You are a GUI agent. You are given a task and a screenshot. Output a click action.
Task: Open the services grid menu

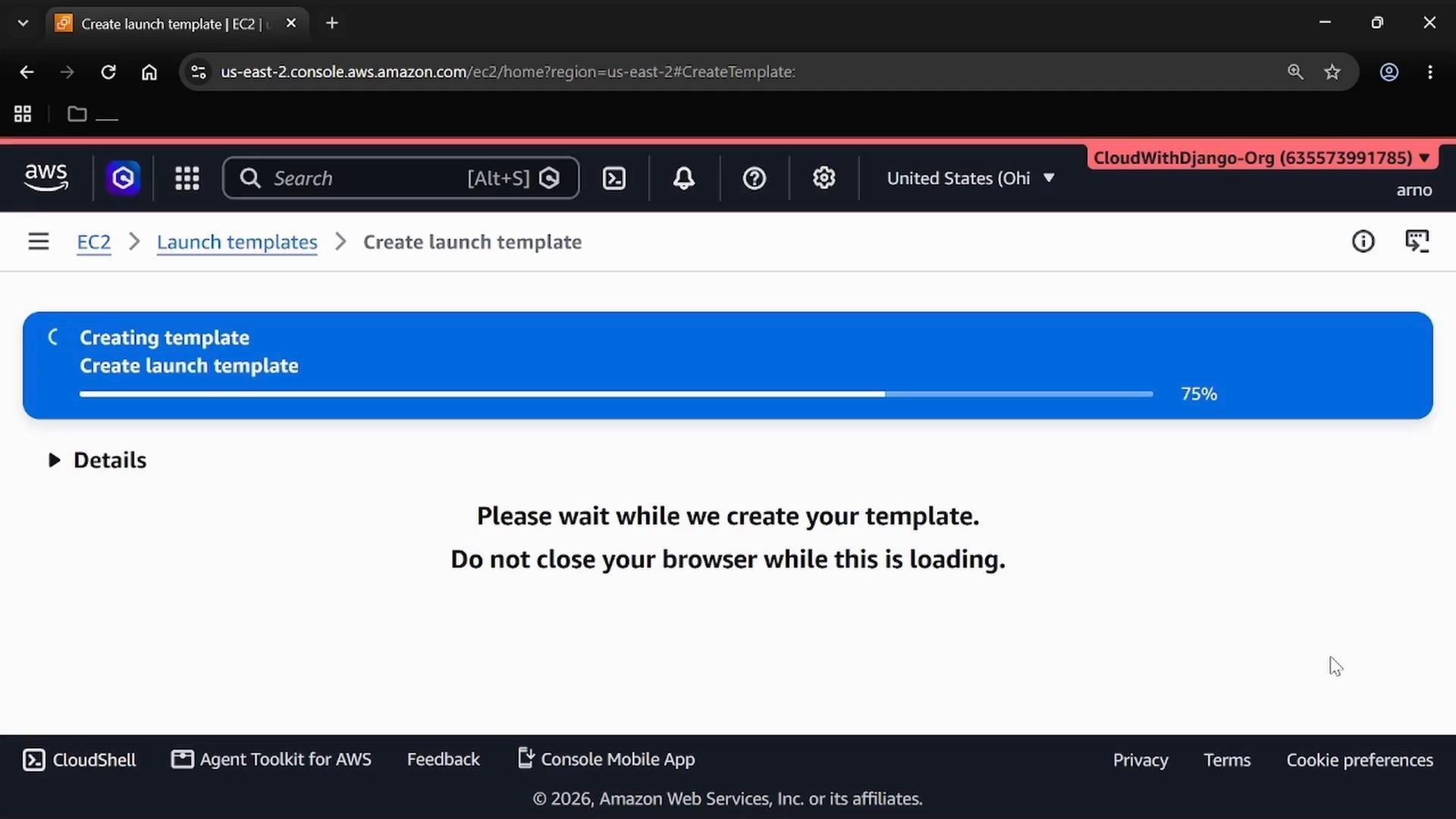187,178
